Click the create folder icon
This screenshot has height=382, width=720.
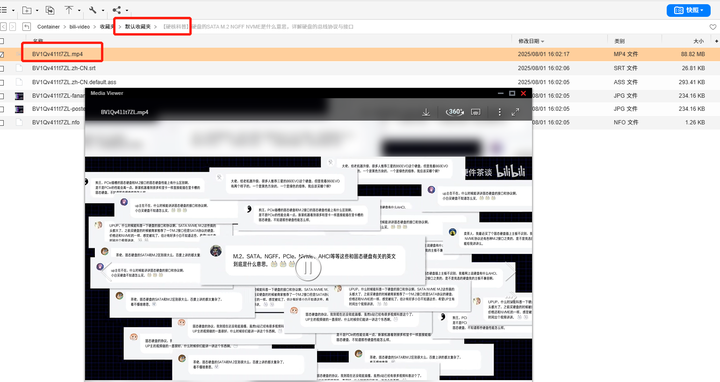point(27,10)
